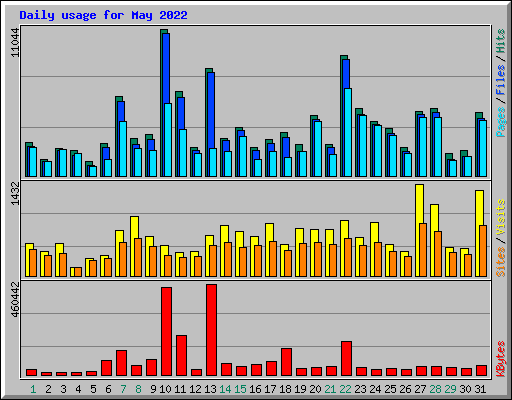Select the day label 9
512x400 pixels.
153,389
